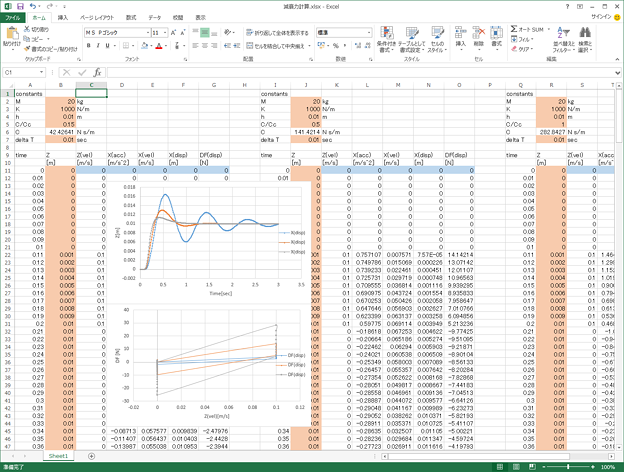Align cell text left
624x472 pixels.
click(x=195, y=46)
